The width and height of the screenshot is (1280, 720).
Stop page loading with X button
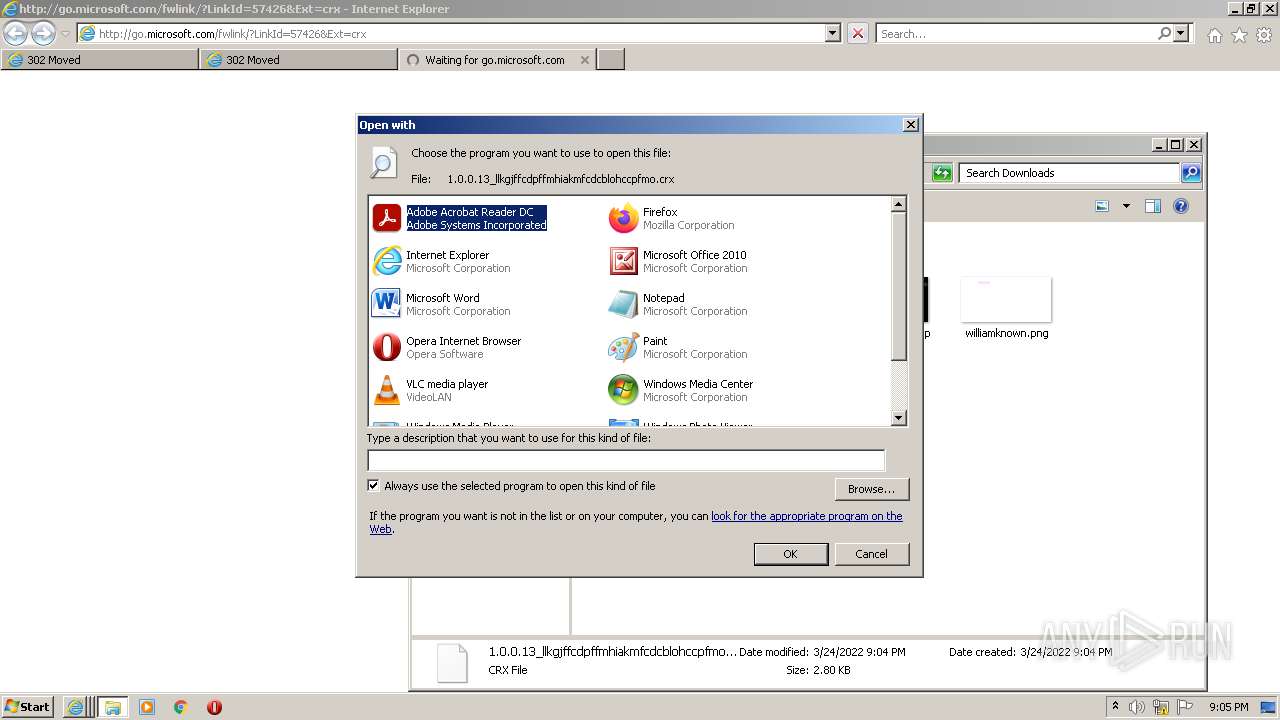[858, 33]
